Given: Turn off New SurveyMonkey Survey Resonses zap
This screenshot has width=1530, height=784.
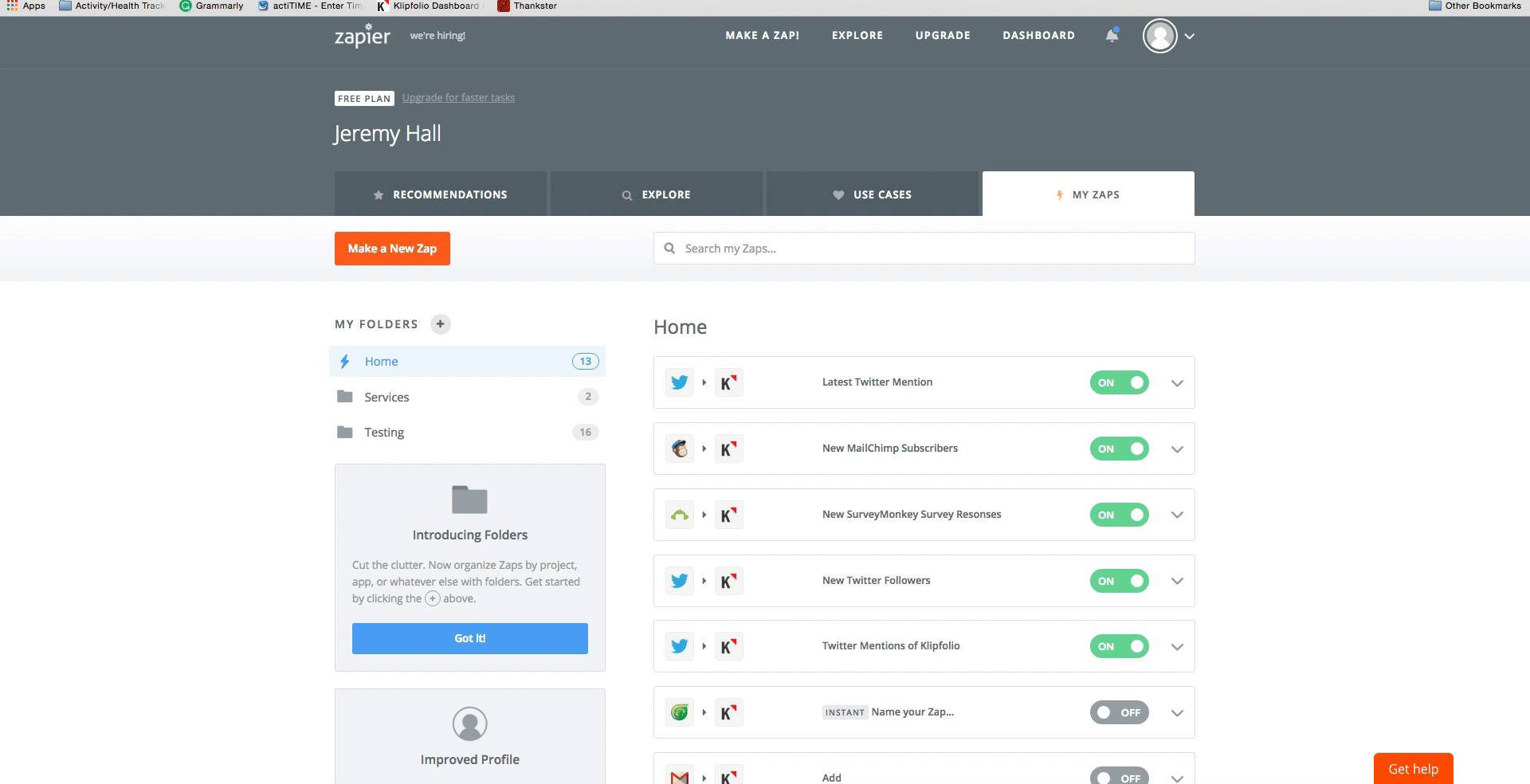Looking at the screenshot, I should point(1120,515).
